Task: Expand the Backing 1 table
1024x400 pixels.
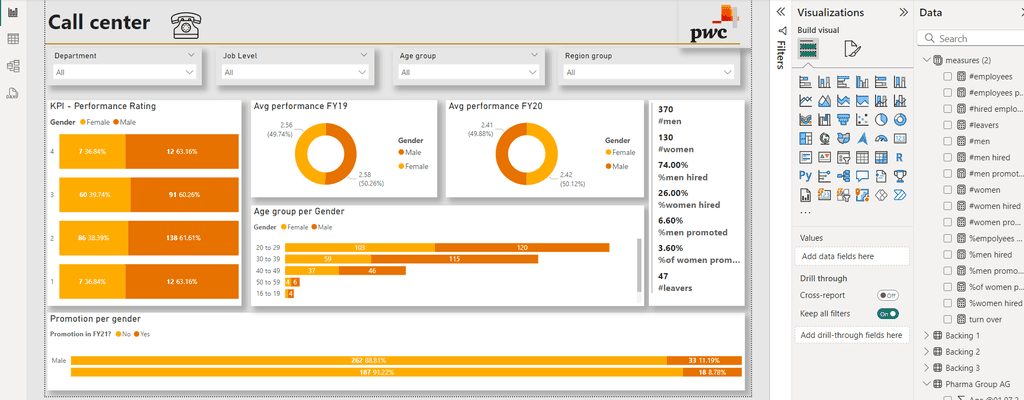Action: click(926, 335)
